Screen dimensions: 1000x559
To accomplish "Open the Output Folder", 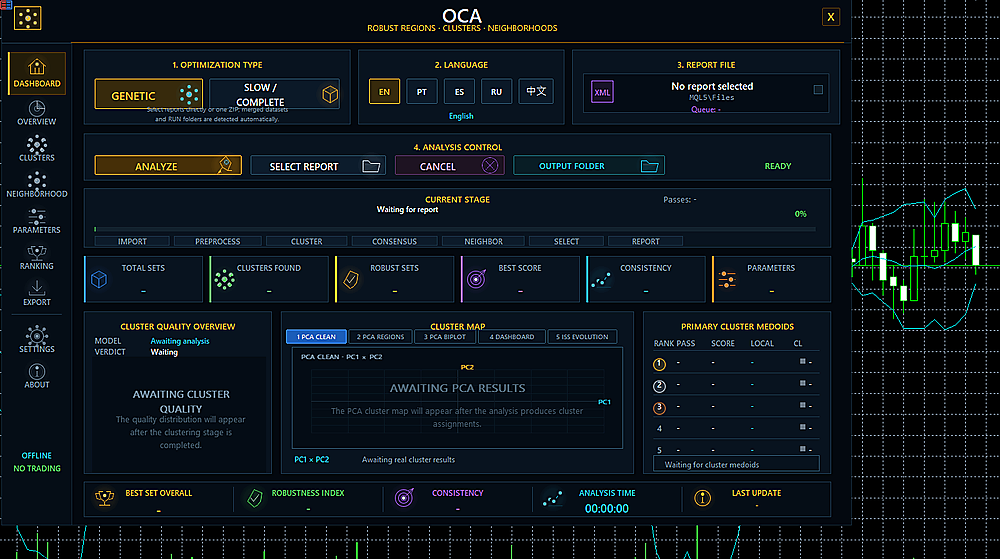I will tap(589, 166).
